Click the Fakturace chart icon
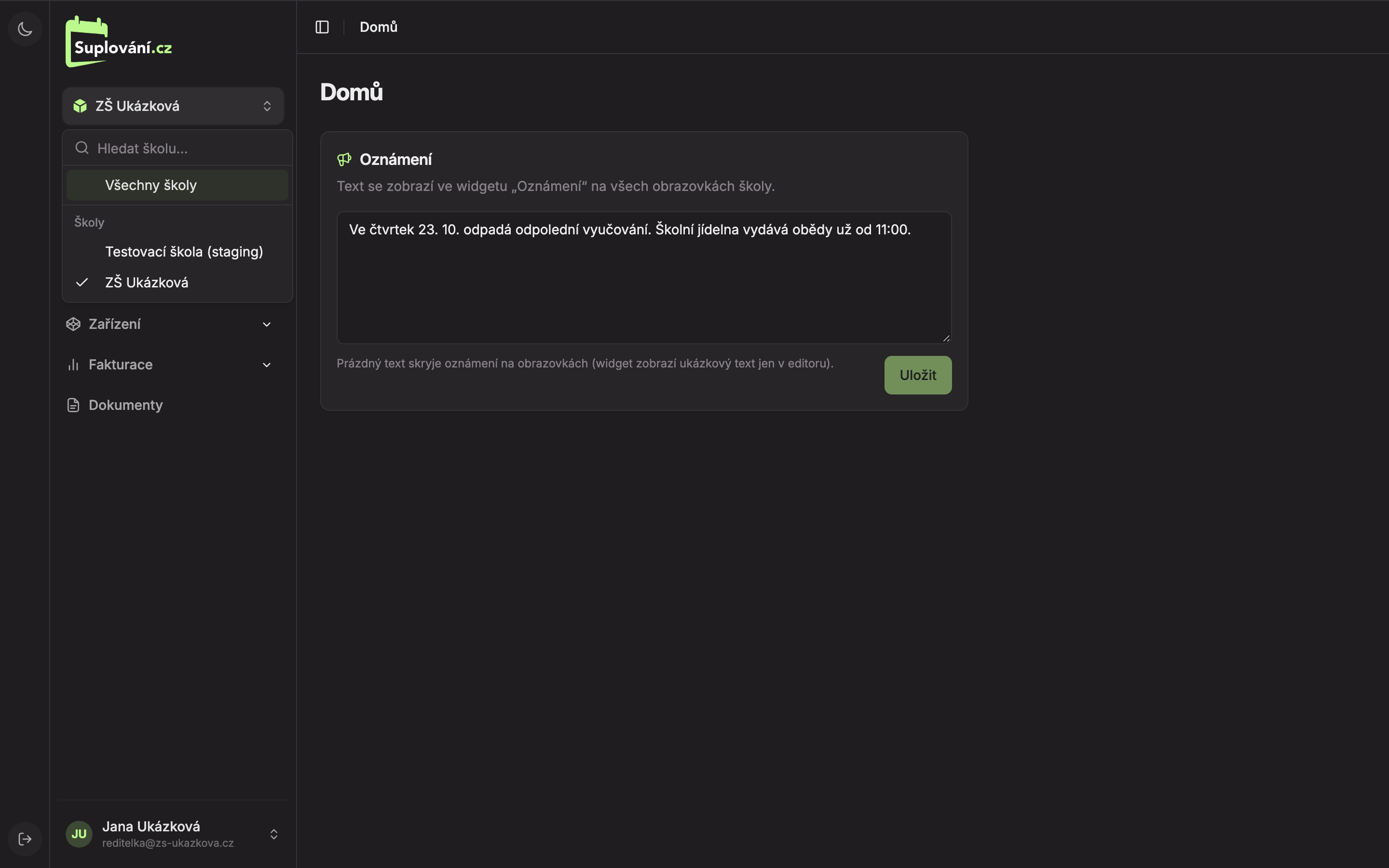Screen dimensions: 1389x868 pyautogui.click(x=73, y=365)
